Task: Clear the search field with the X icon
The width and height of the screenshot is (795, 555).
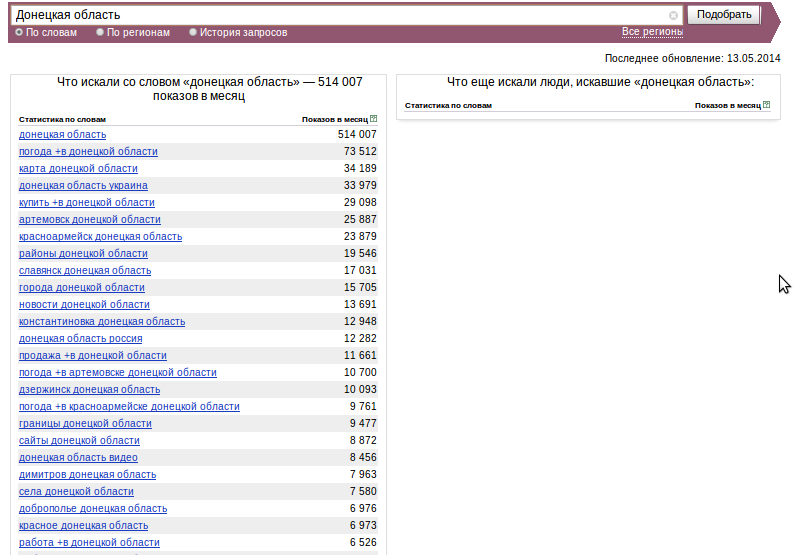Action: 673,15
